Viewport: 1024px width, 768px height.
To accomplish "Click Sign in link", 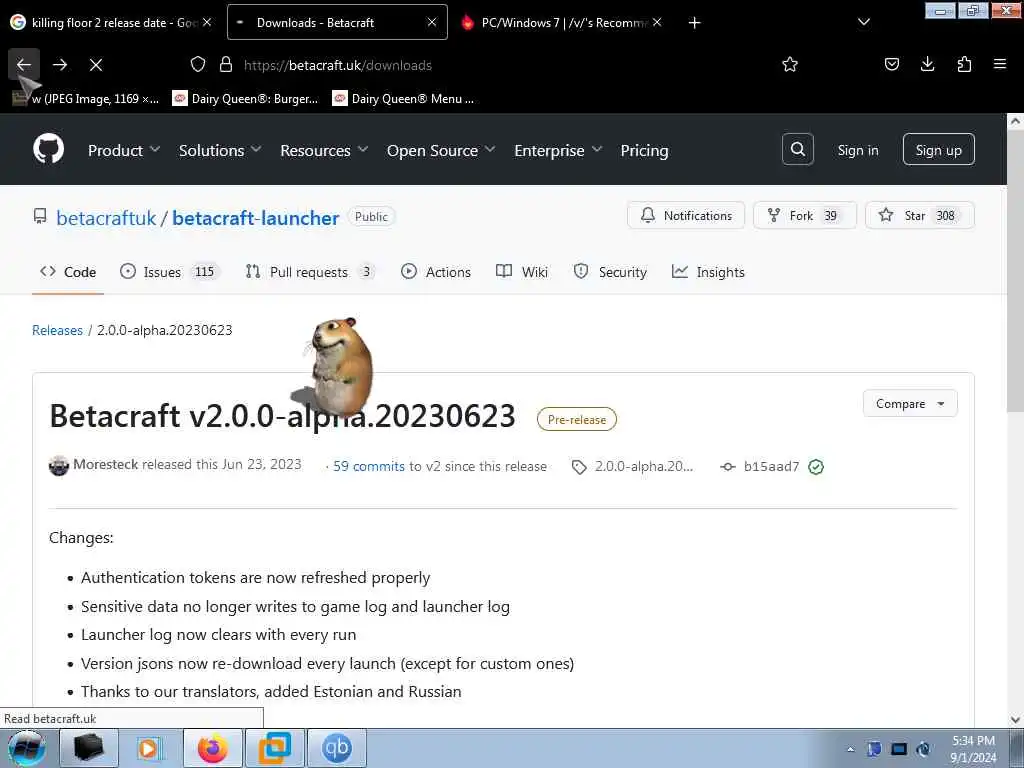I will point(858,150).
